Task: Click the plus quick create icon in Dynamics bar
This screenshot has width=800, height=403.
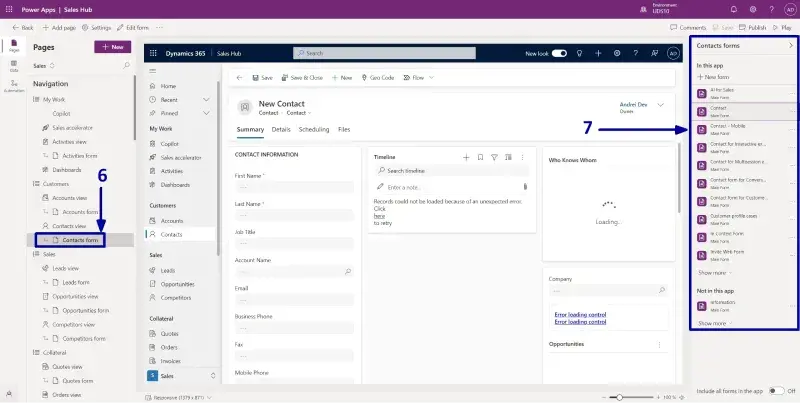Action: [x=598, y=53]
